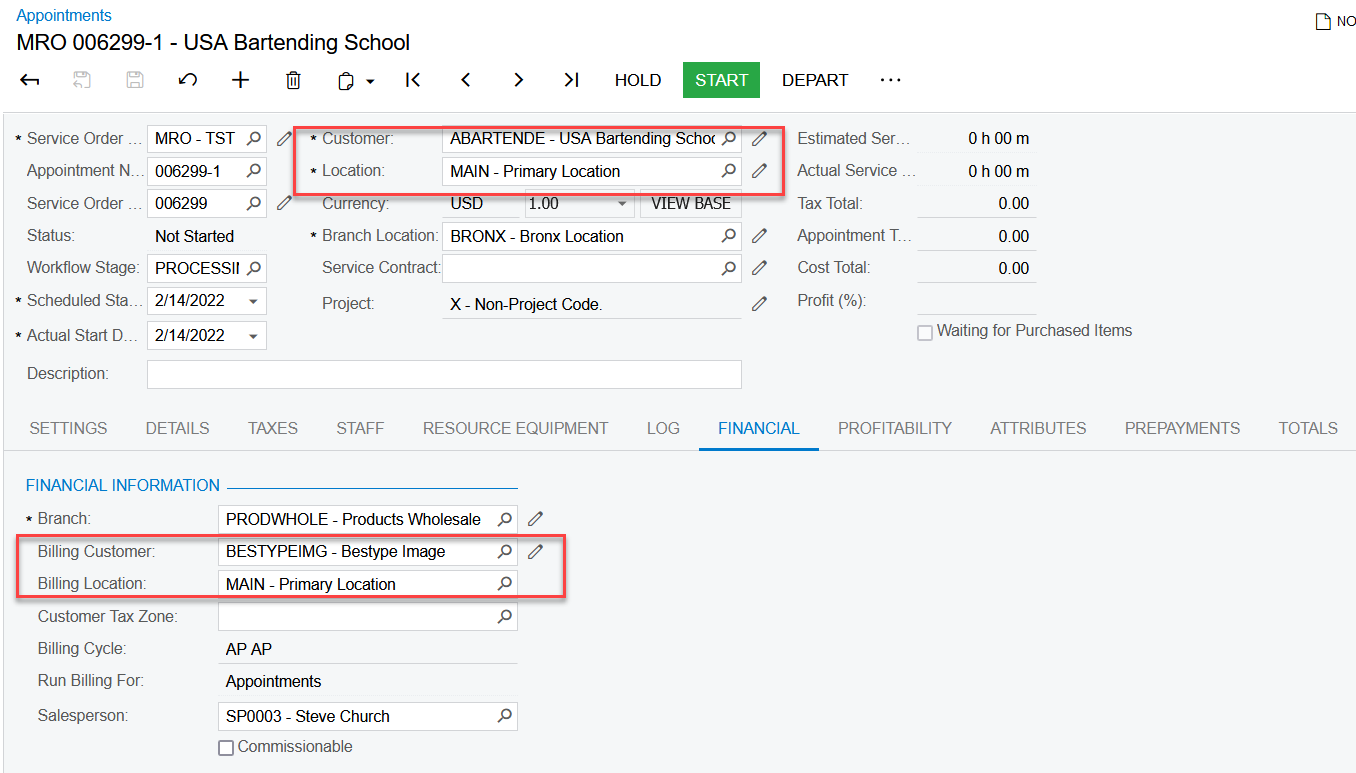Image resolution: width=1356 pixels, height=773 pixels.
Task: Edit Project with pencil icon
Action: click(x=760, y=303)
